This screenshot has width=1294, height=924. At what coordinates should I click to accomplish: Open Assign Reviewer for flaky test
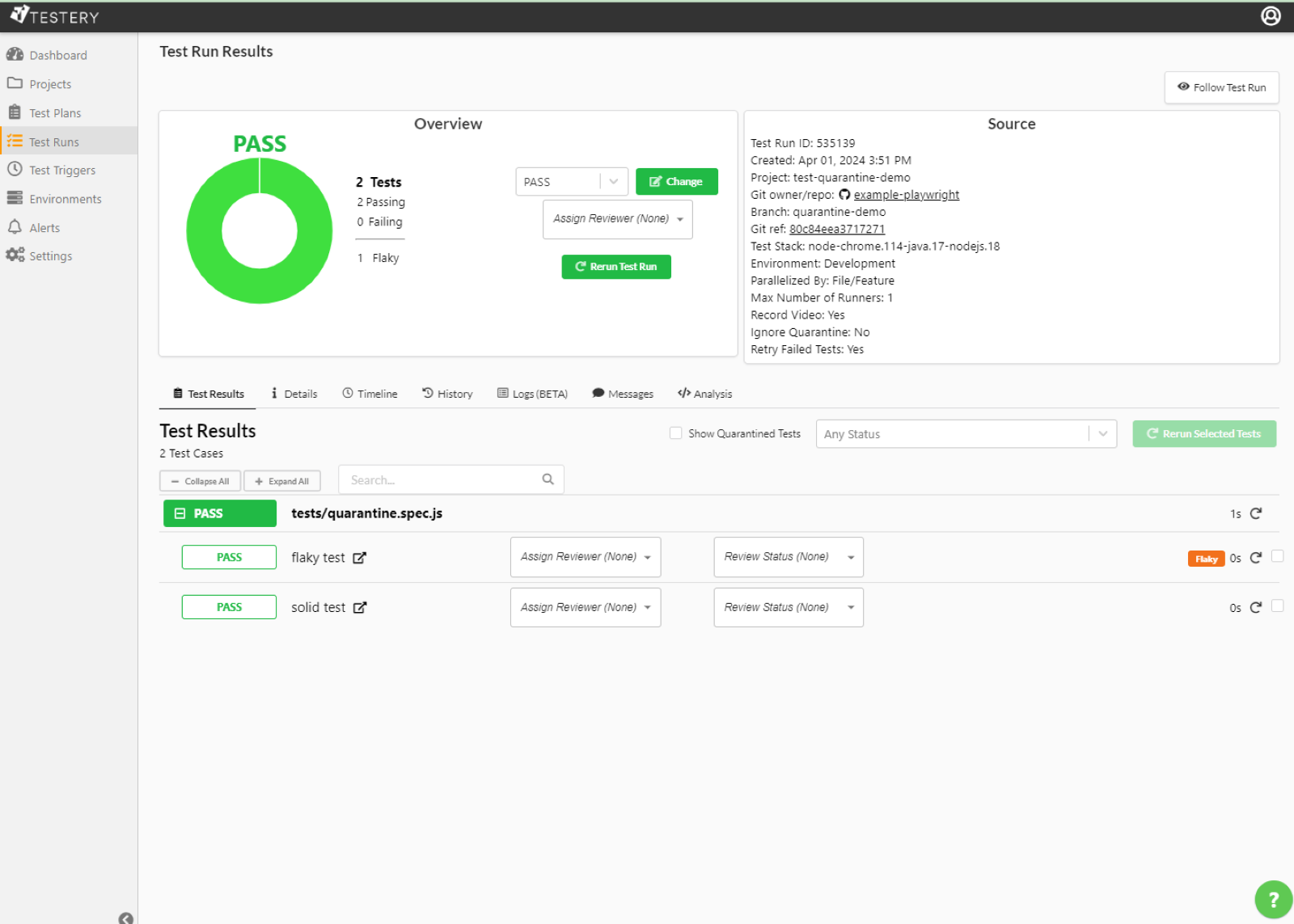pyautogui.click(x=586, y=557)
